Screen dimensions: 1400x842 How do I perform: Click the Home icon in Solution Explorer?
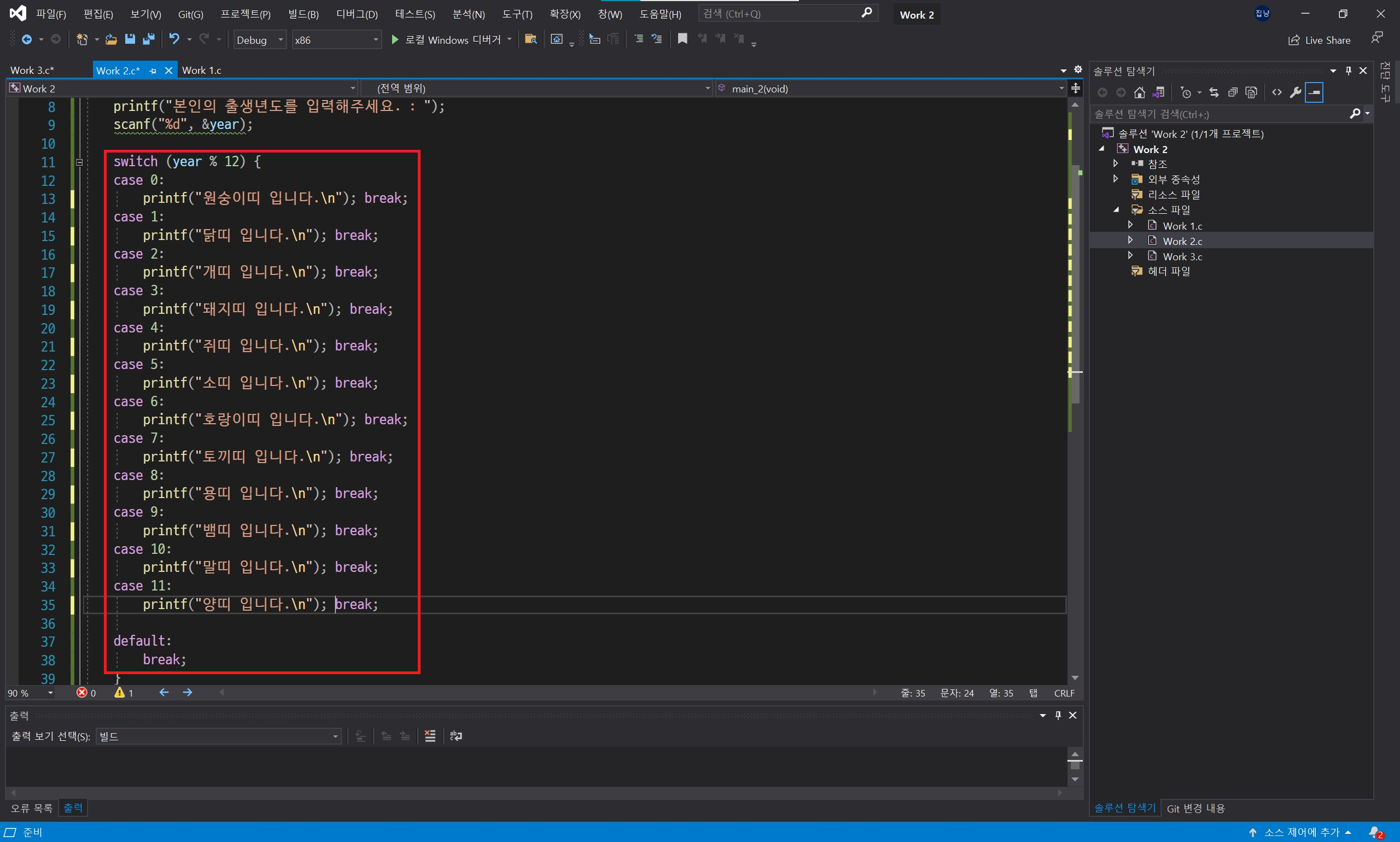click(x=1140, y=92)
